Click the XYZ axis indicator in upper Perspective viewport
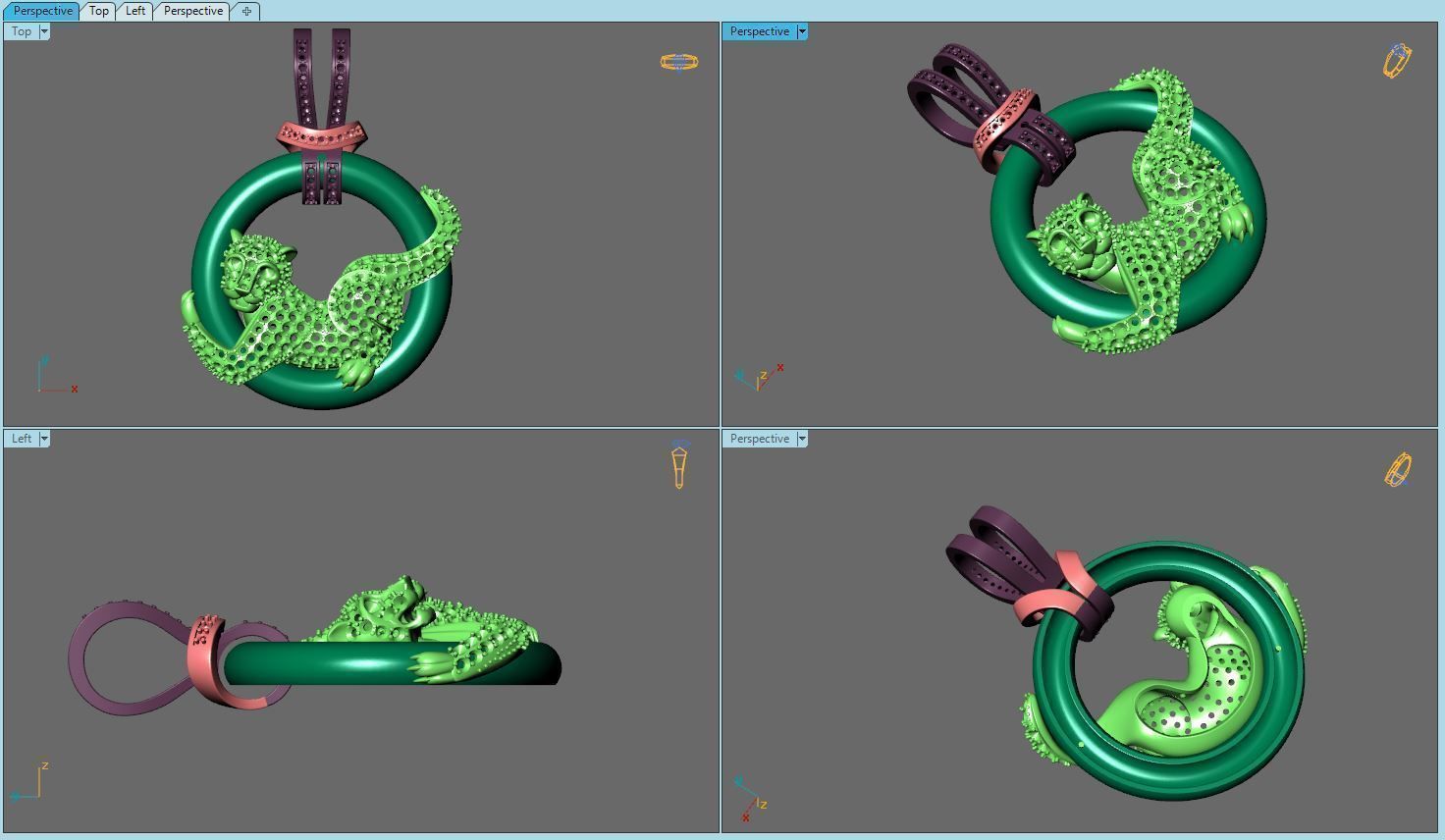The height and width of the screenshot is (840, 1445). (760, 377)
